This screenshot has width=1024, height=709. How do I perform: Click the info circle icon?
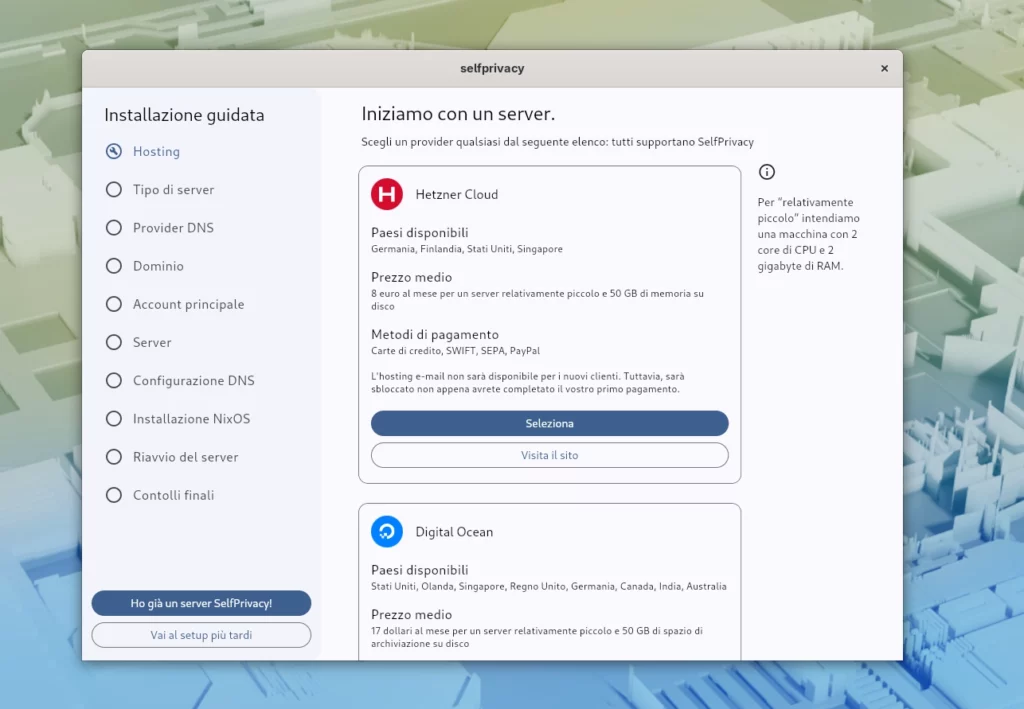tap(767, 172)
